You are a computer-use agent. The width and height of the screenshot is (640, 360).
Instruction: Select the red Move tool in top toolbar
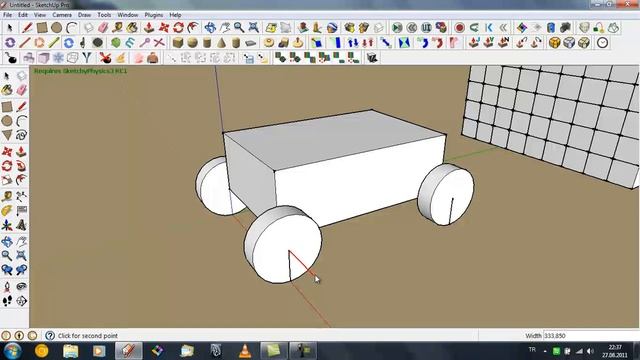pyautogui.click(x=164, y=28)
